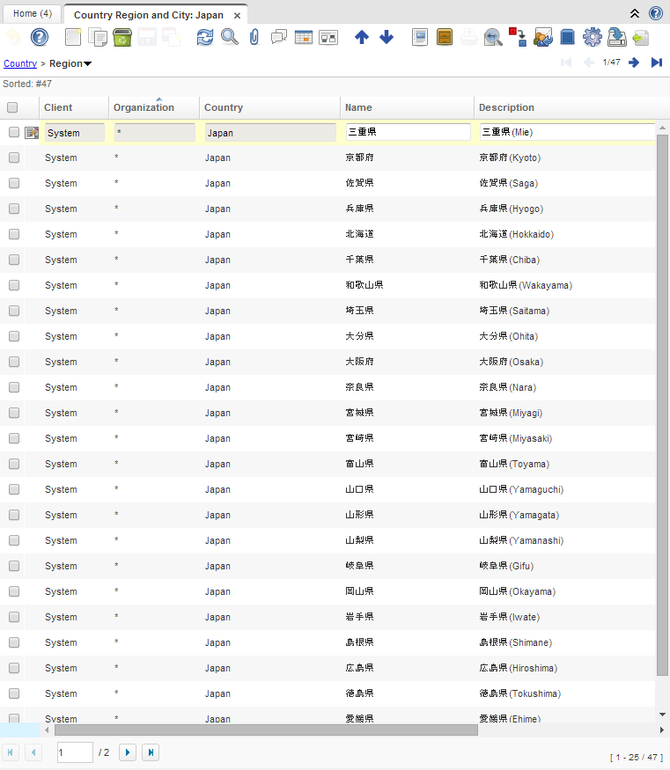
Task: Switch to the Home (4) tab
Action: pyautogui.click(x=32, y=14)
